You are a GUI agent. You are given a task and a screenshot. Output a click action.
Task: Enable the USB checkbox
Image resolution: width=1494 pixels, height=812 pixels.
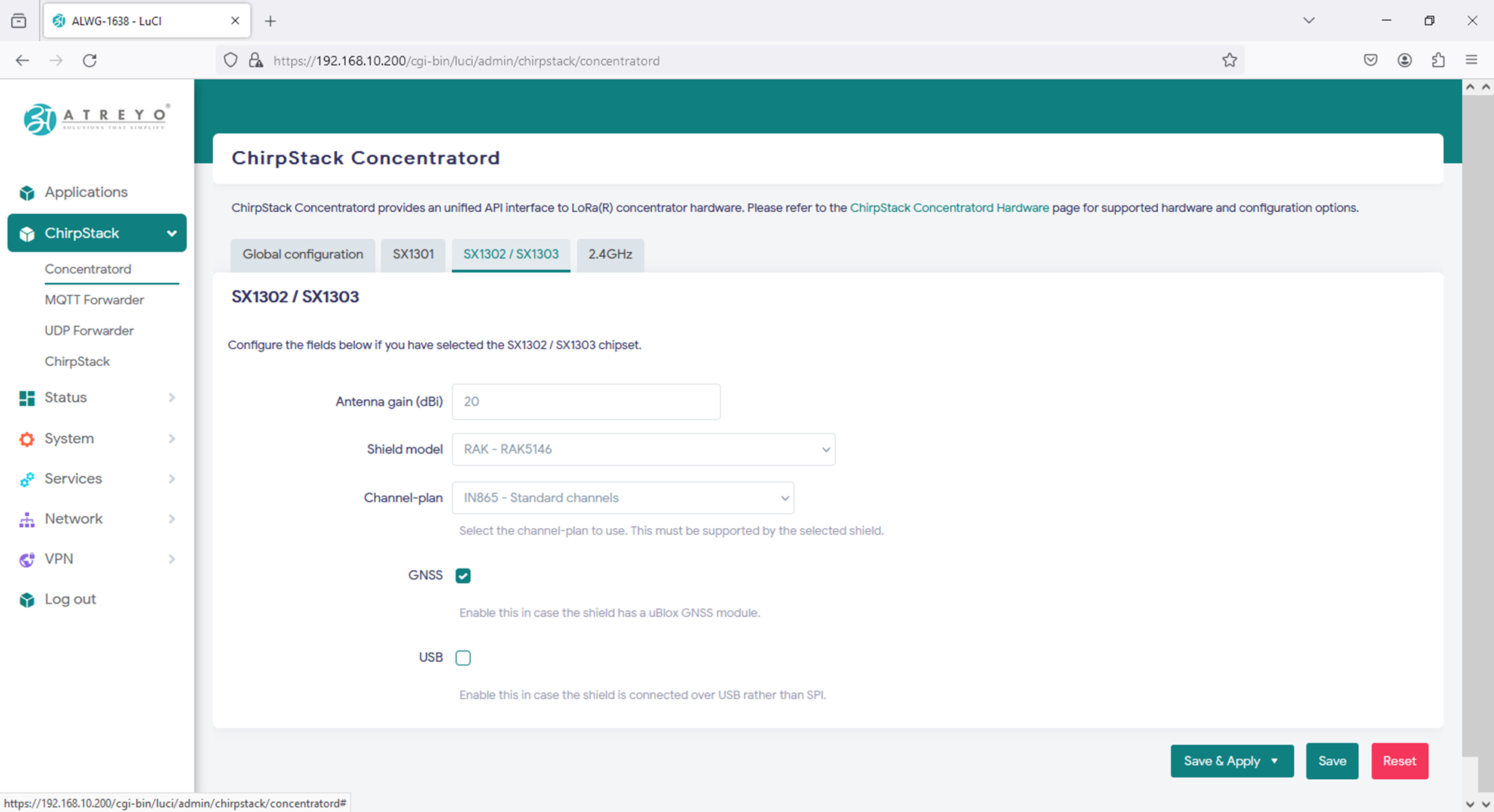click(x=463, y=658)
